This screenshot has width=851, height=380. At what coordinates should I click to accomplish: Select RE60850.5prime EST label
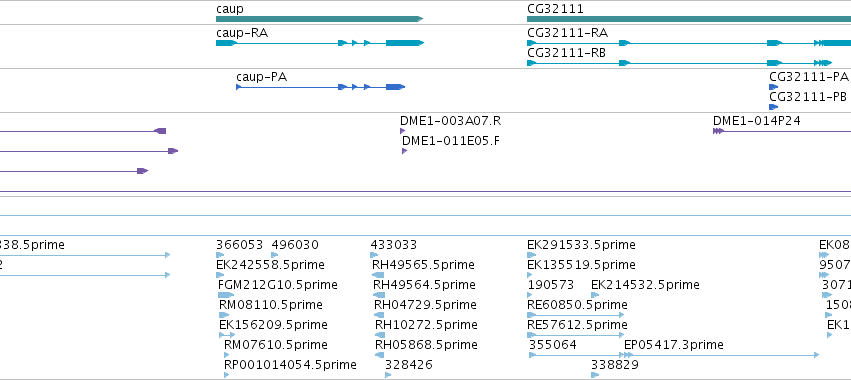point(577,305)
